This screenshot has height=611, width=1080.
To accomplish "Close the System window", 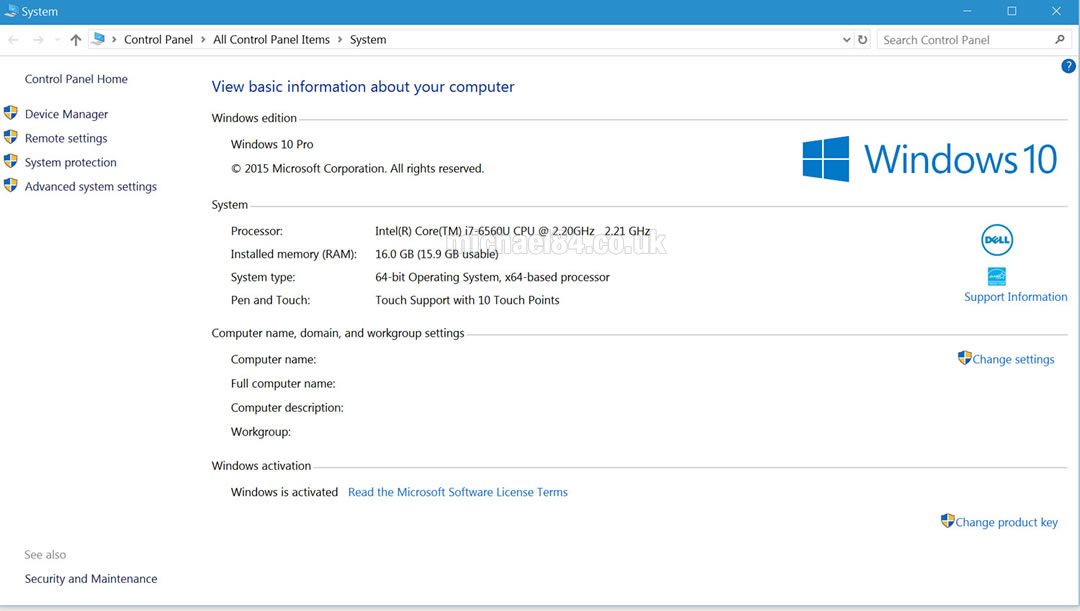I will point(1056,11).
